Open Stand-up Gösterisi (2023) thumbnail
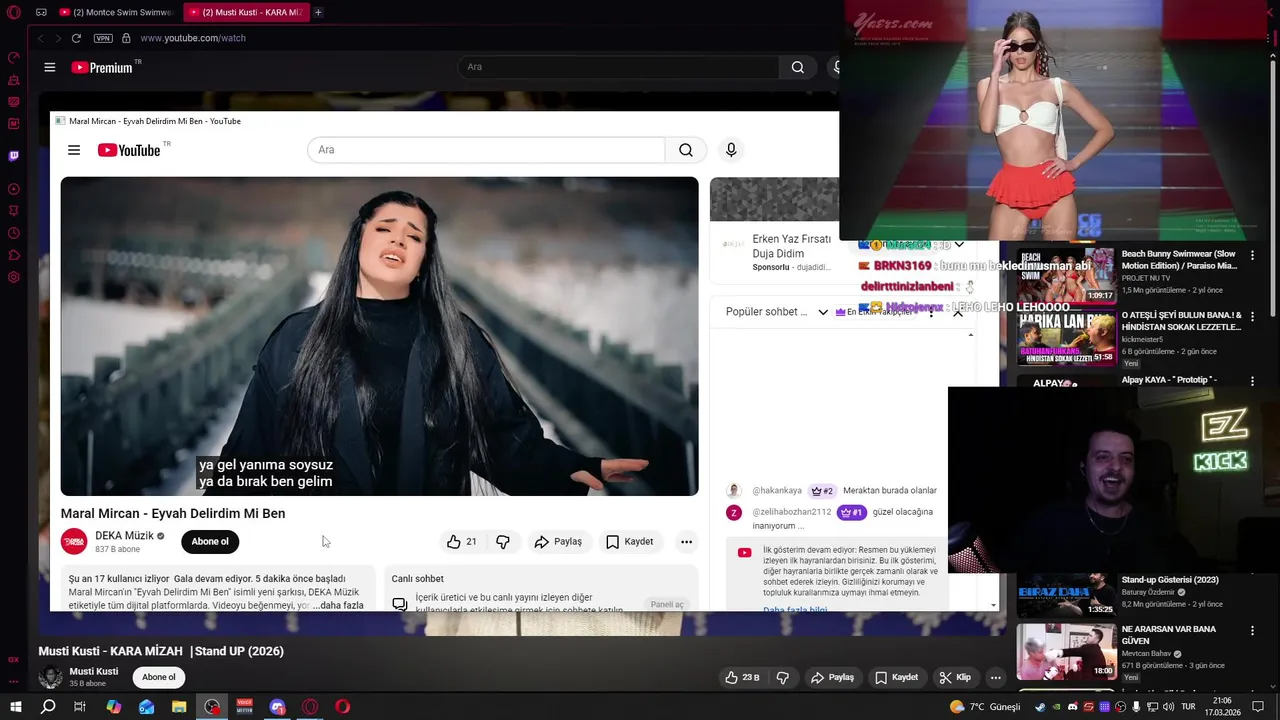This screenshot has height=720, width=1280. tap(1066, 593)
